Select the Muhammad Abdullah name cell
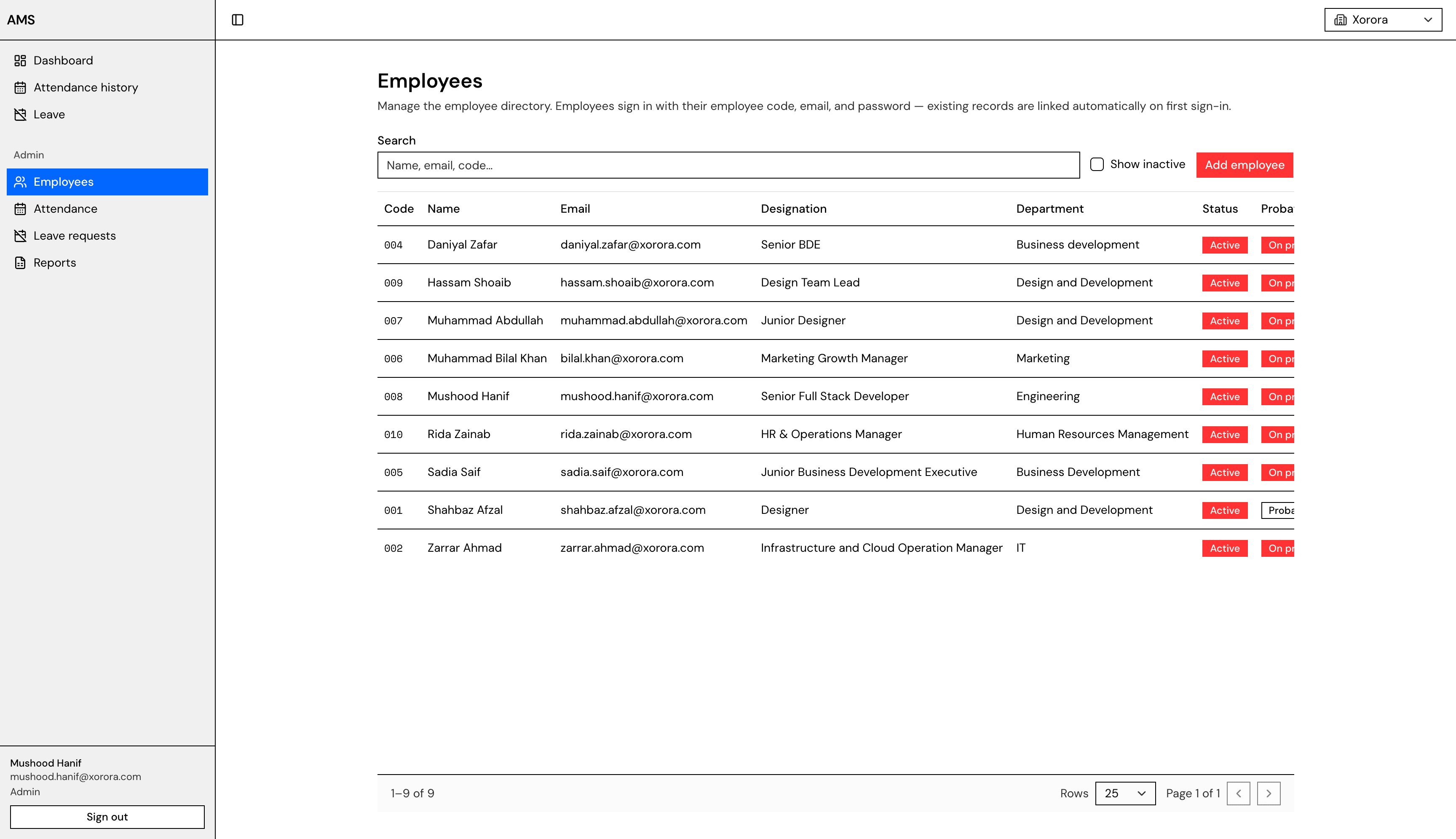The image size is (1456, 839). [x=485, y=321]
